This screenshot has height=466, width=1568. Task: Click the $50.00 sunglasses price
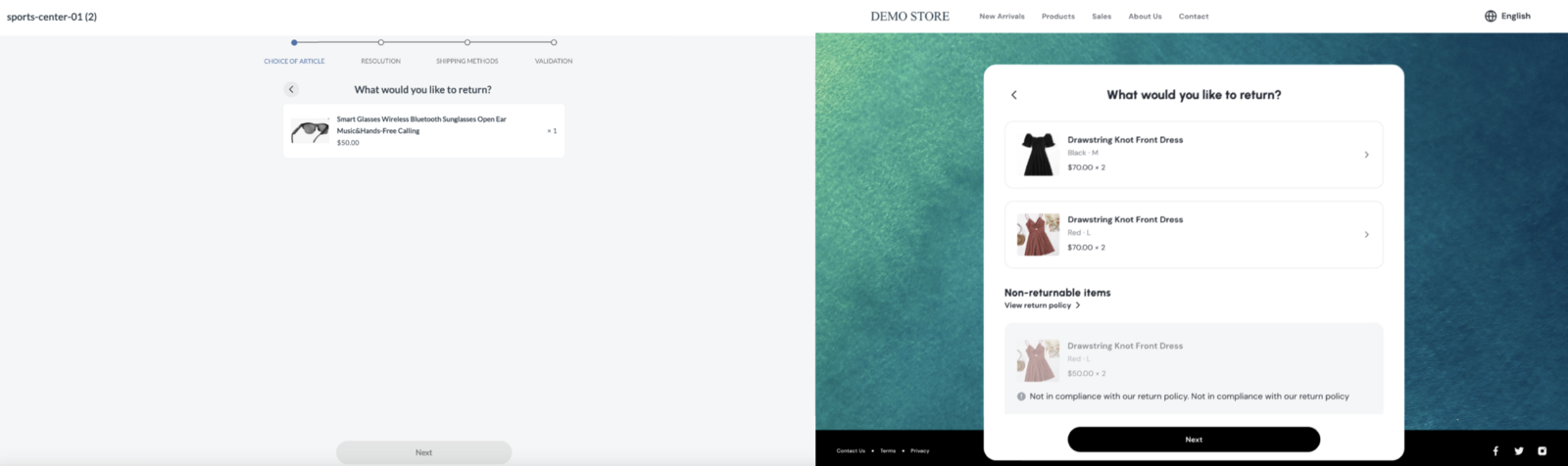coord(348,143)
